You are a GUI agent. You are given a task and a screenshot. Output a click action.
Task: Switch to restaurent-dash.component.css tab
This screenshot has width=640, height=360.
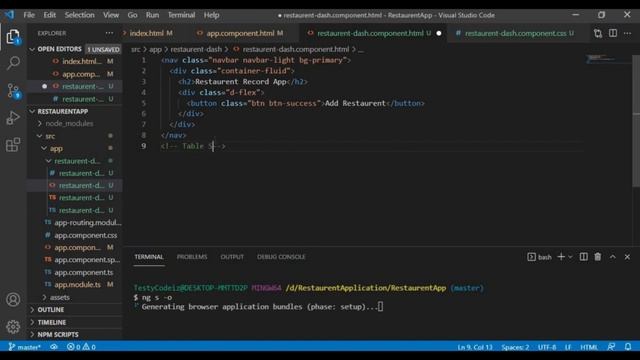coord(515,33)
